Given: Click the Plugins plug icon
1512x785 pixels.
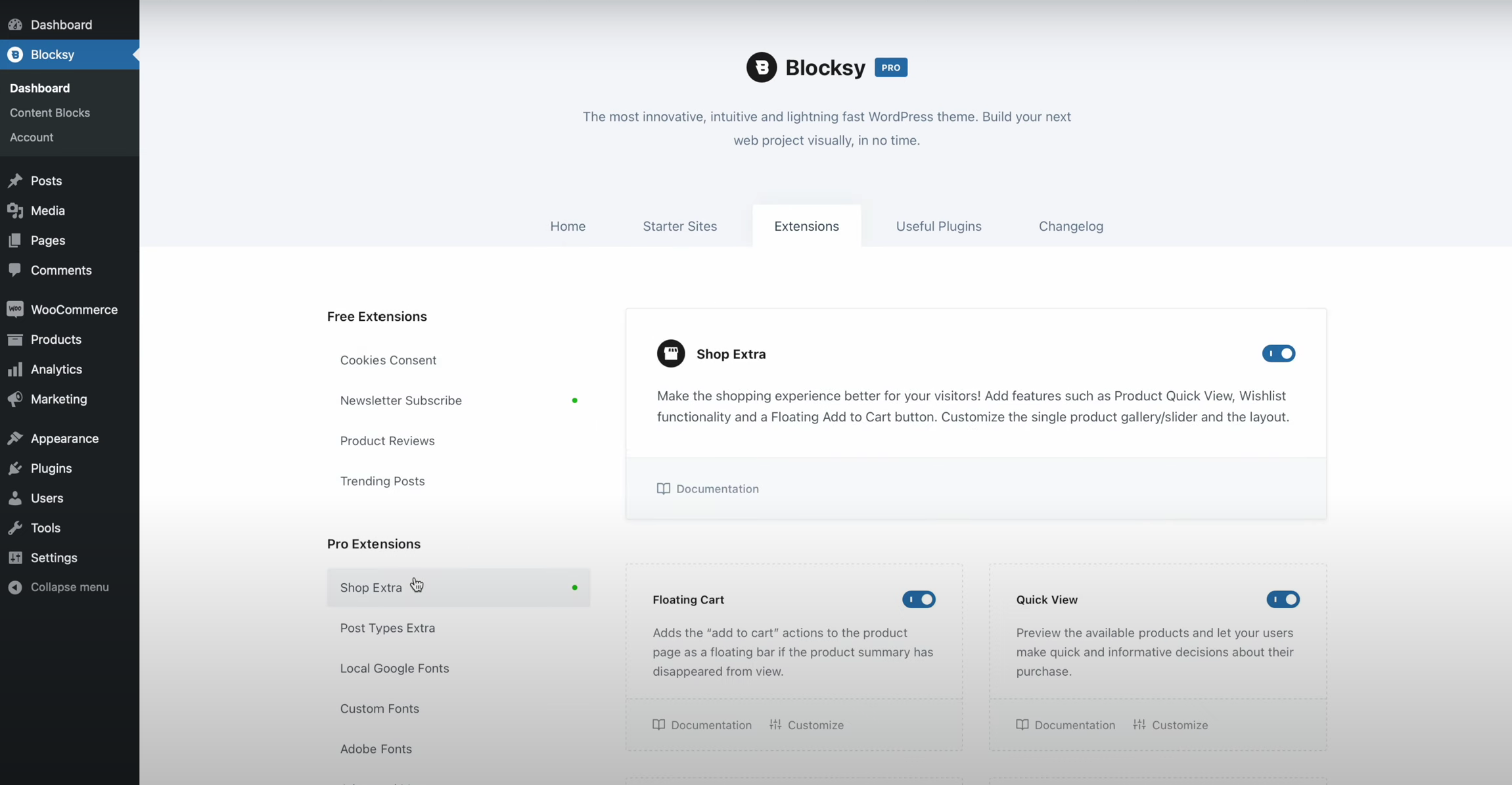Looking at the screenshot, I should click(x=14, y=468).
